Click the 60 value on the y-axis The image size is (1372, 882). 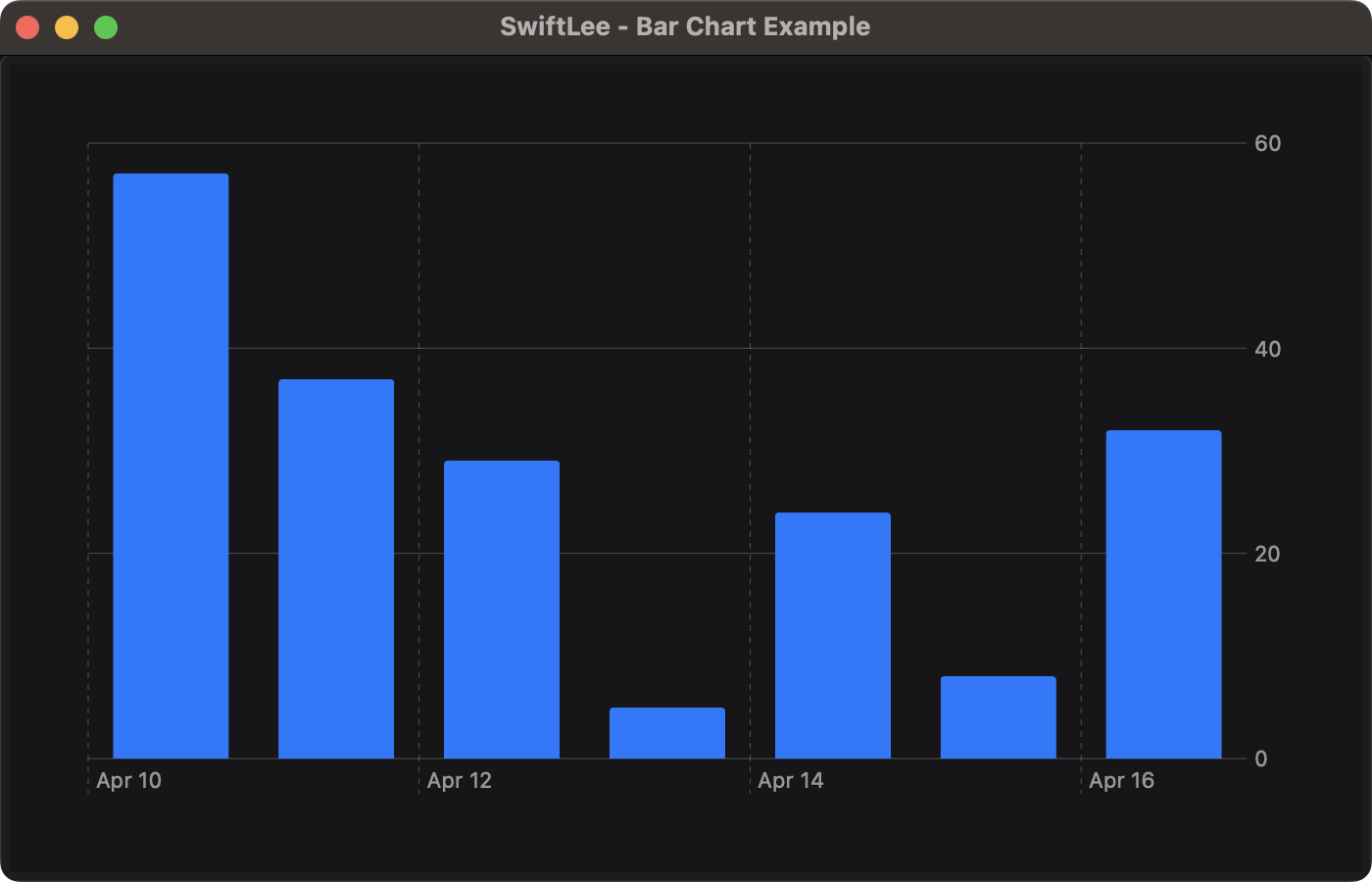point(1268,143)
